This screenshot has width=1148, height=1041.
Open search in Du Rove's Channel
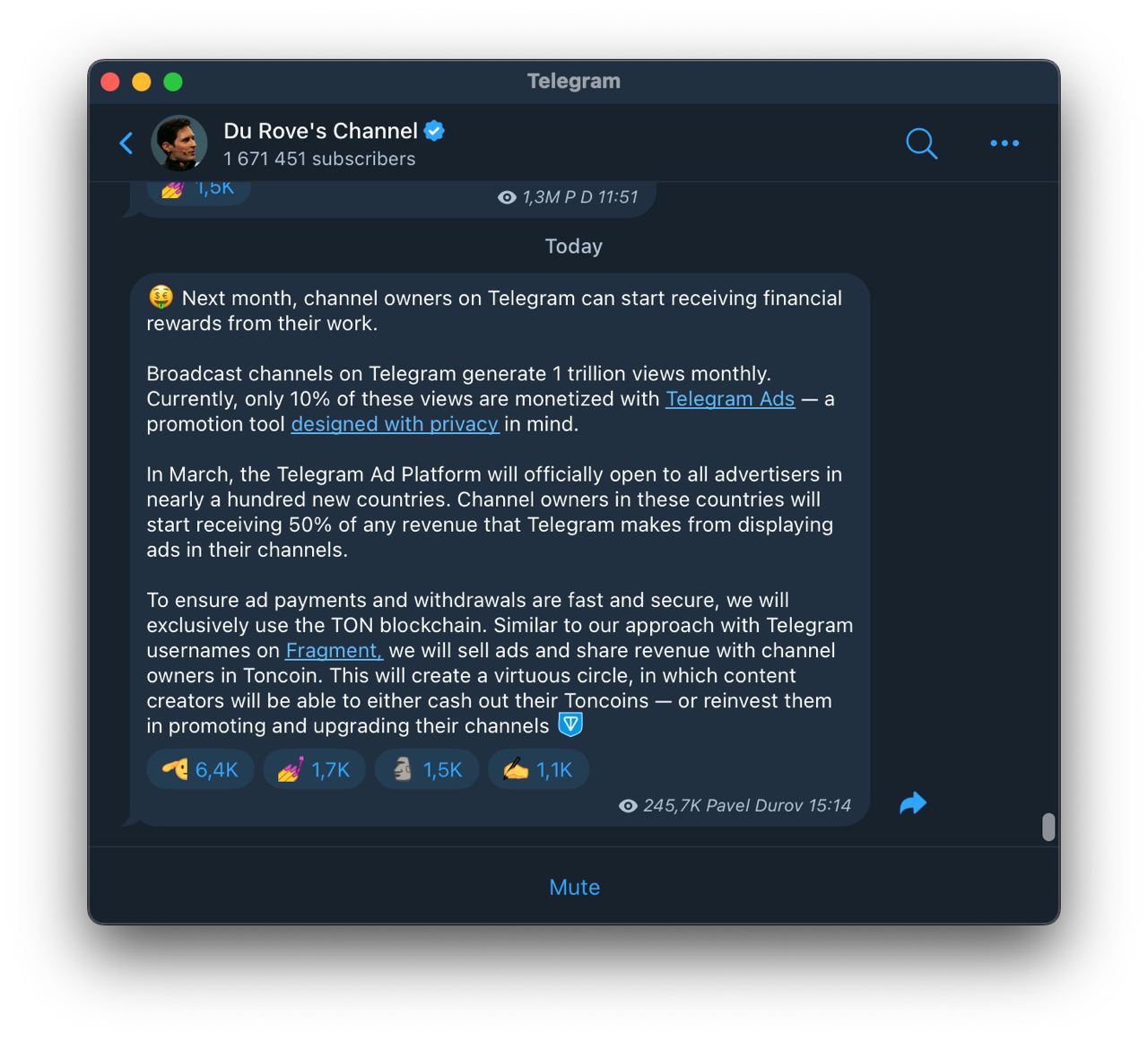click(x=921, y=143)
